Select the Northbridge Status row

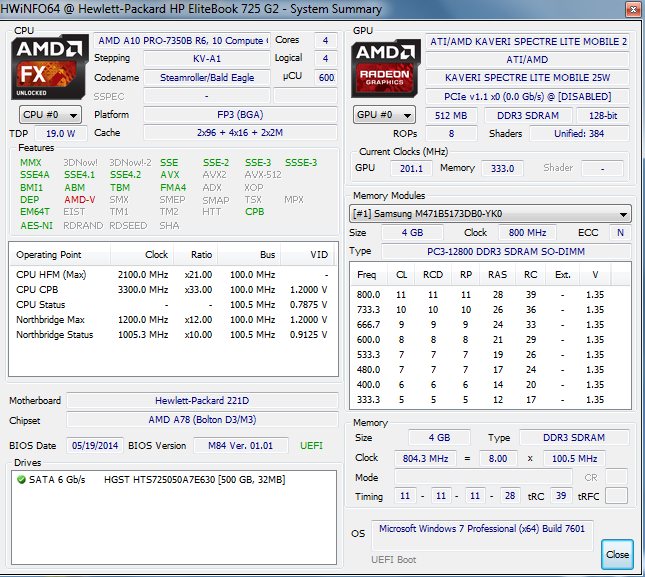(x=172, y=335)
